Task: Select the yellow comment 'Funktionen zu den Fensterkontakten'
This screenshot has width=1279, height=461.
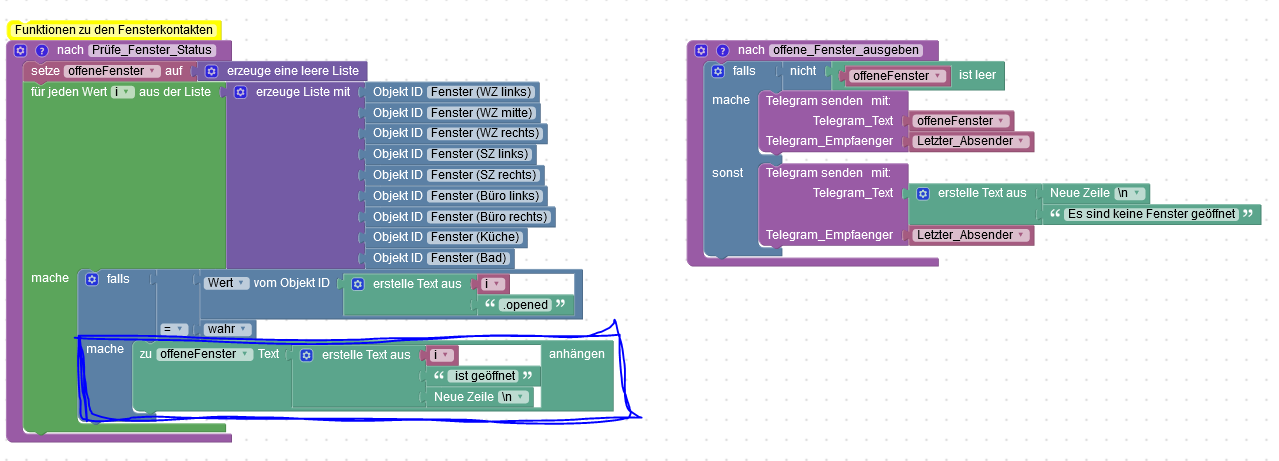Action: (114, 30)
